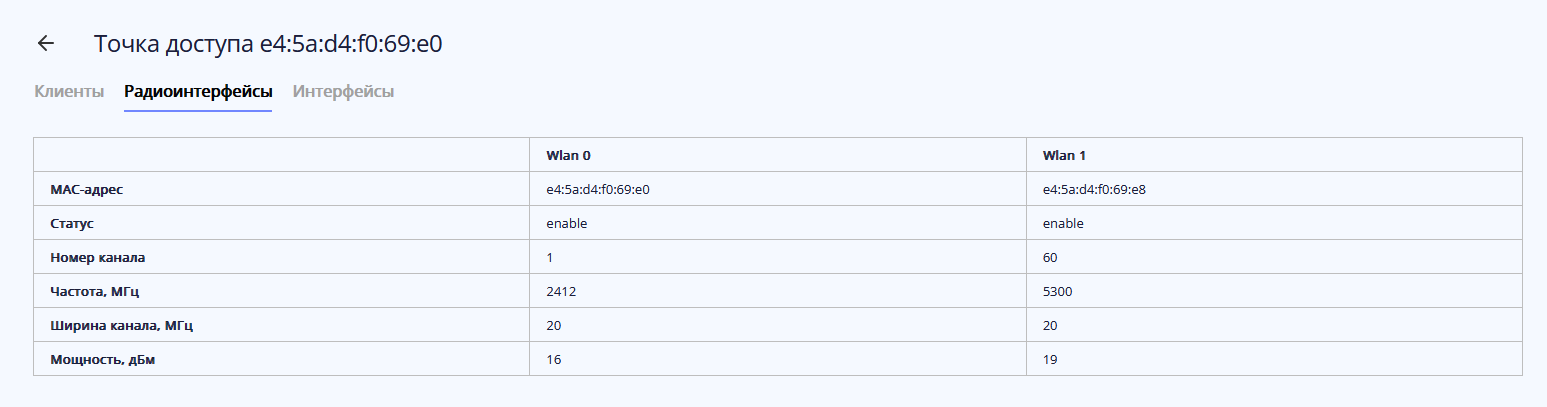Click the Wlan 0 column header
This screenshot has height=407, width=1547.
point(566,155)
